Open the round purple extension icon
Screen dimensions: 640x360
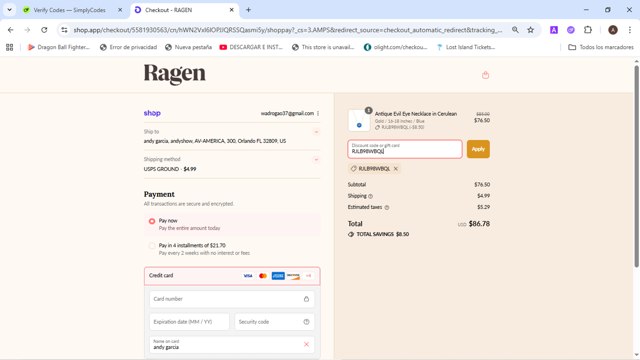coord(571,30)
